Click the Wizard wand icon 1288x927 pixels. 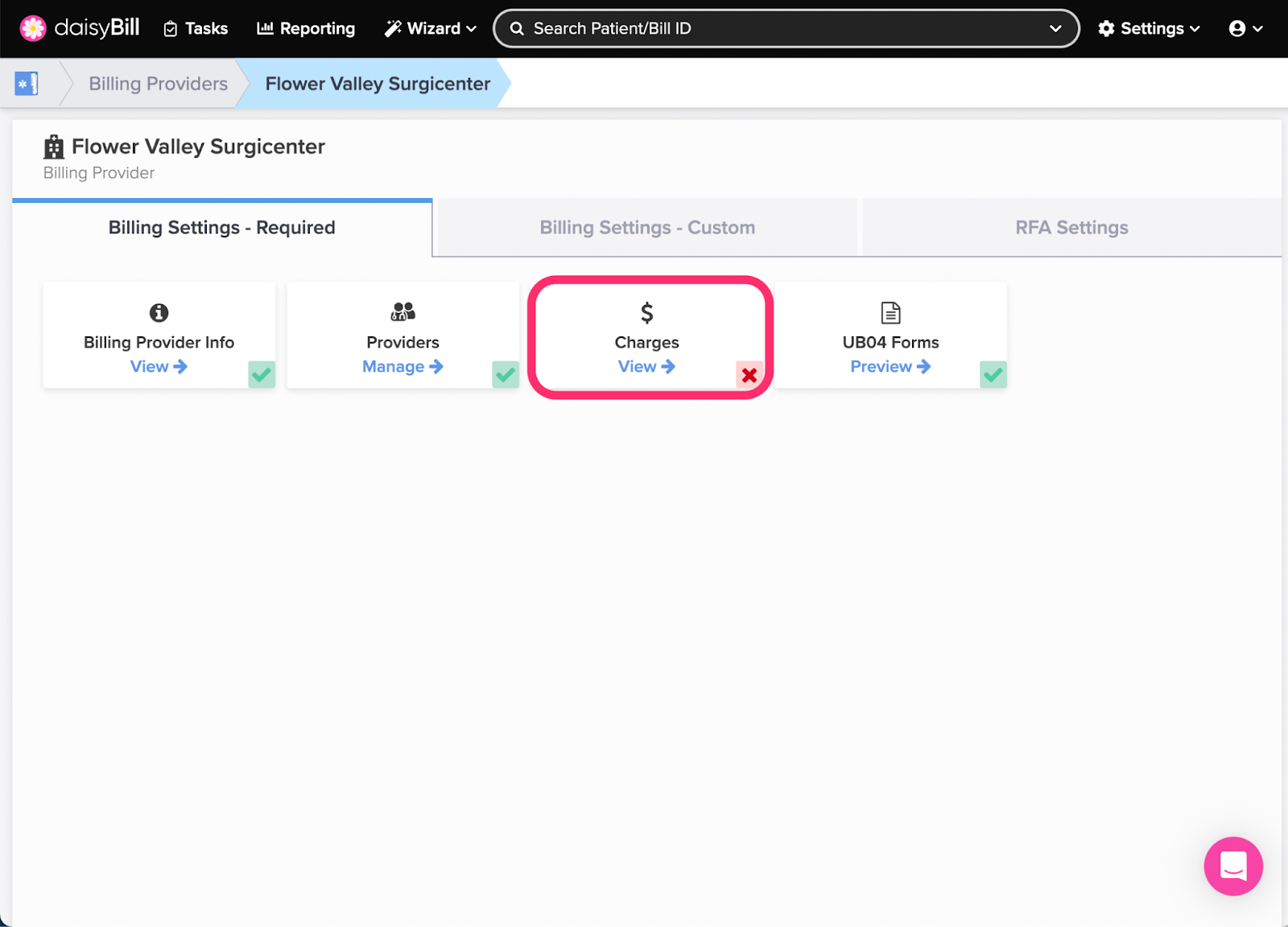coord(393,28)
